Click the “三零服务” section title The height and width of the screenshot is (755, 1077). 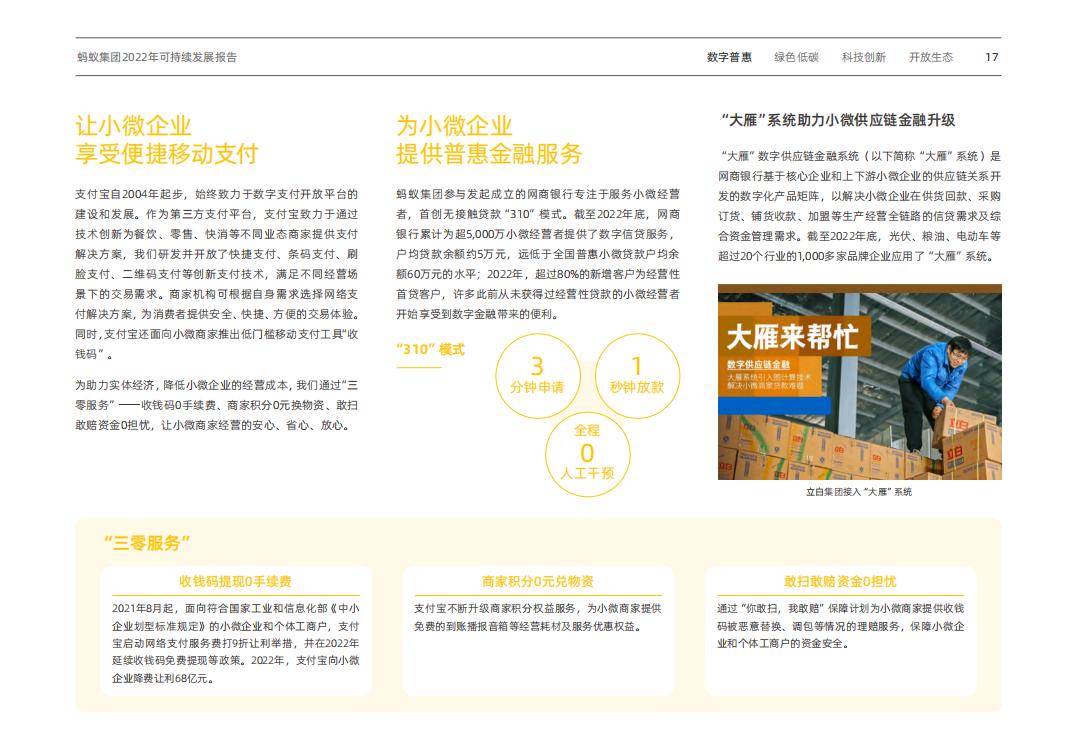(x=147, y=543)
